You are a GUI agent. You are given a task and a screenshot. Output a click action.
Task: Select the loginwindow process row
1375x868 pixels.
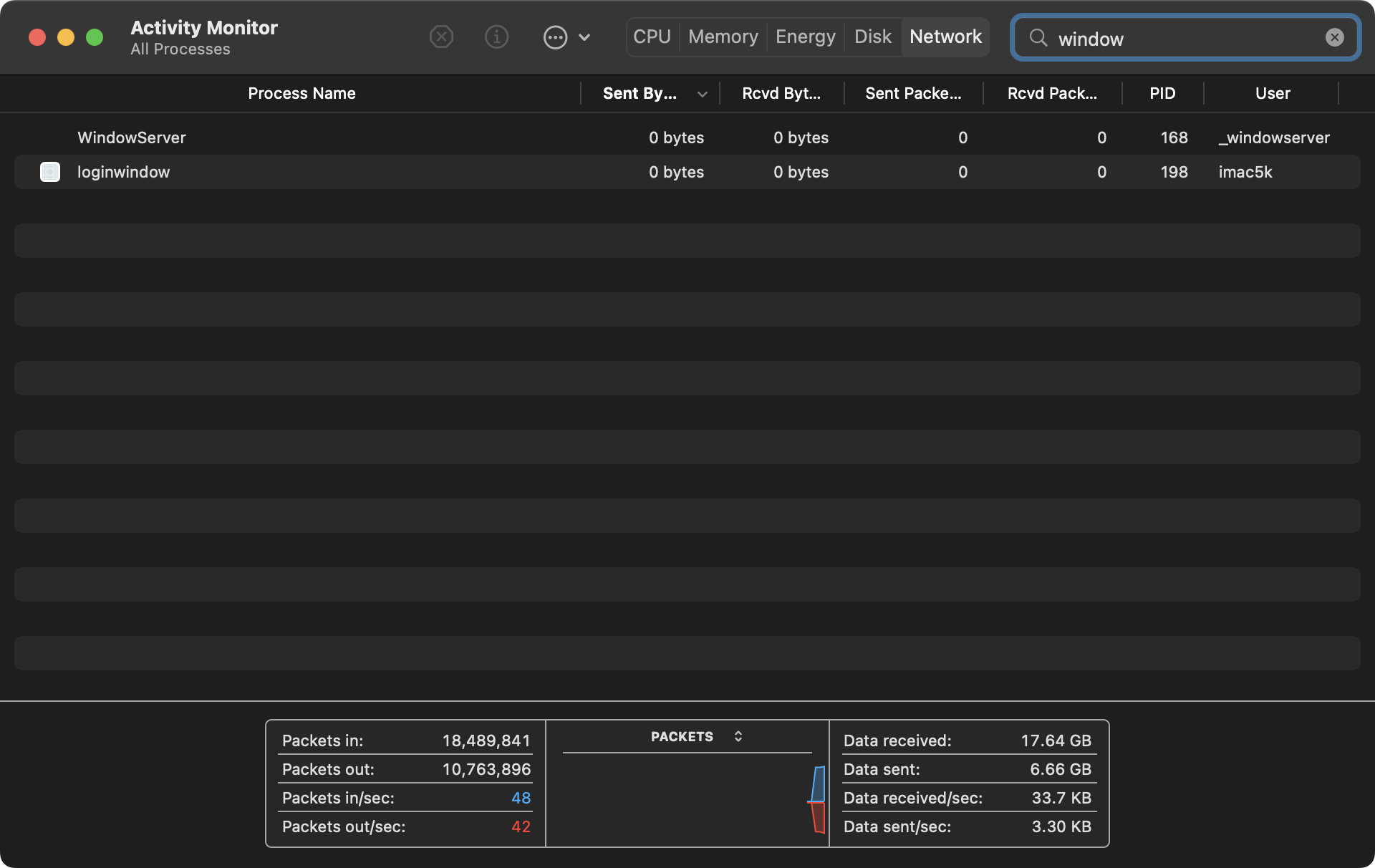(687, 172)
